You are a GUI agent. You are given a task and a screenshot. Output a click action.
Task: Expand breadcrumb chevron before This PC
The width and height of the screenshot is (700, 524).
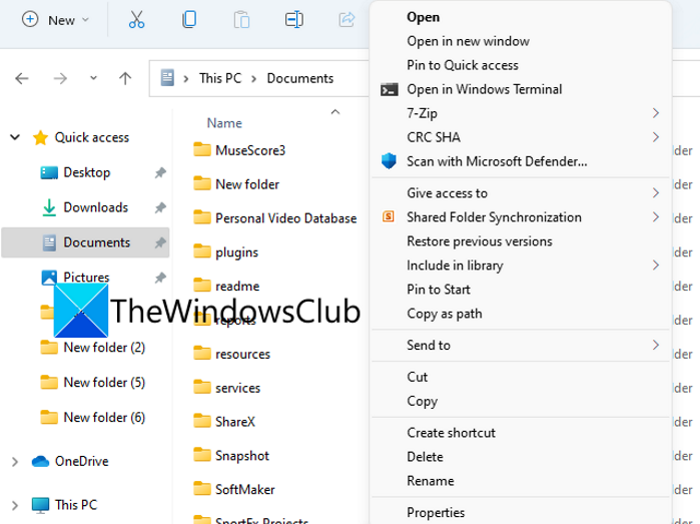[186, 79]
